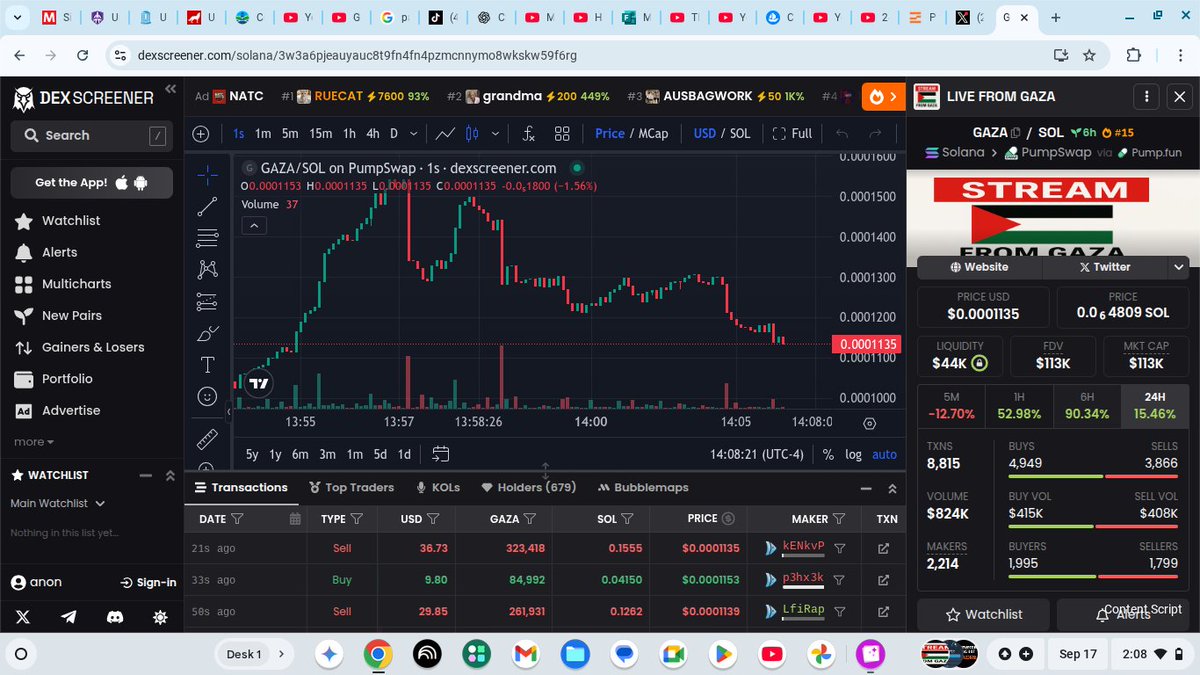Click Get the App! button
The image size is (1200, 675).
pyautogui.click(x=92, y=183)
